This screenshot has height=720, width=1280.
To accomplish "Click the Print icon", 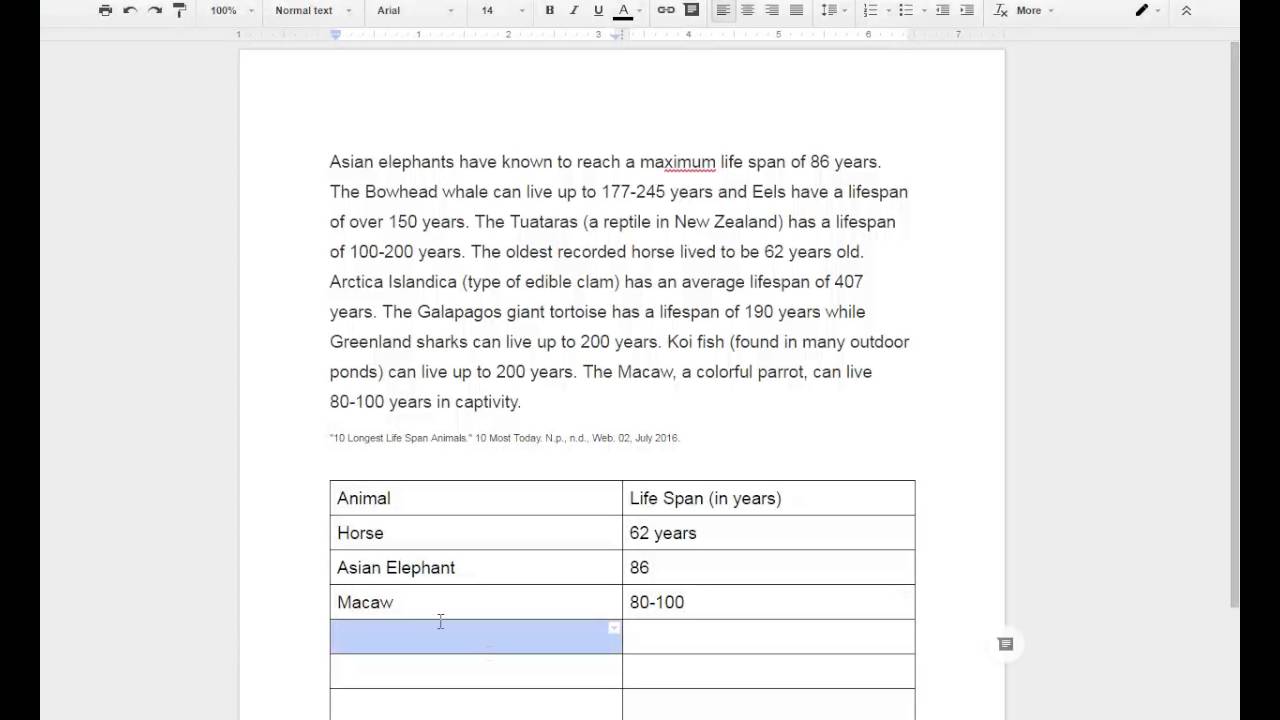I will tap(106, 10).
